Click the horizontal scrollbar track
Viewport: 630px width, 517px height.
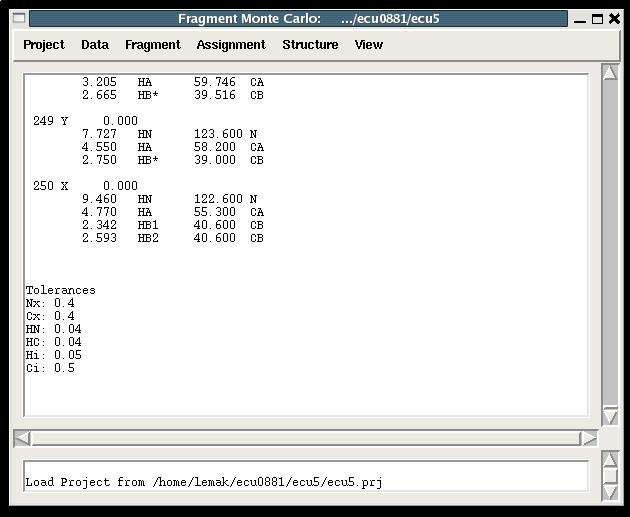click(300, 438)
